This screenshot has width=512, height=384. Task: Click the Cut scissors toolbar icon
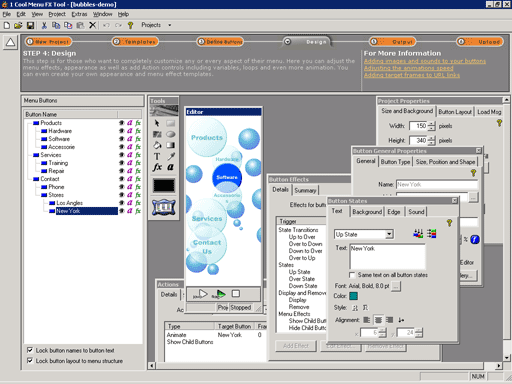[x=44, y=25]
